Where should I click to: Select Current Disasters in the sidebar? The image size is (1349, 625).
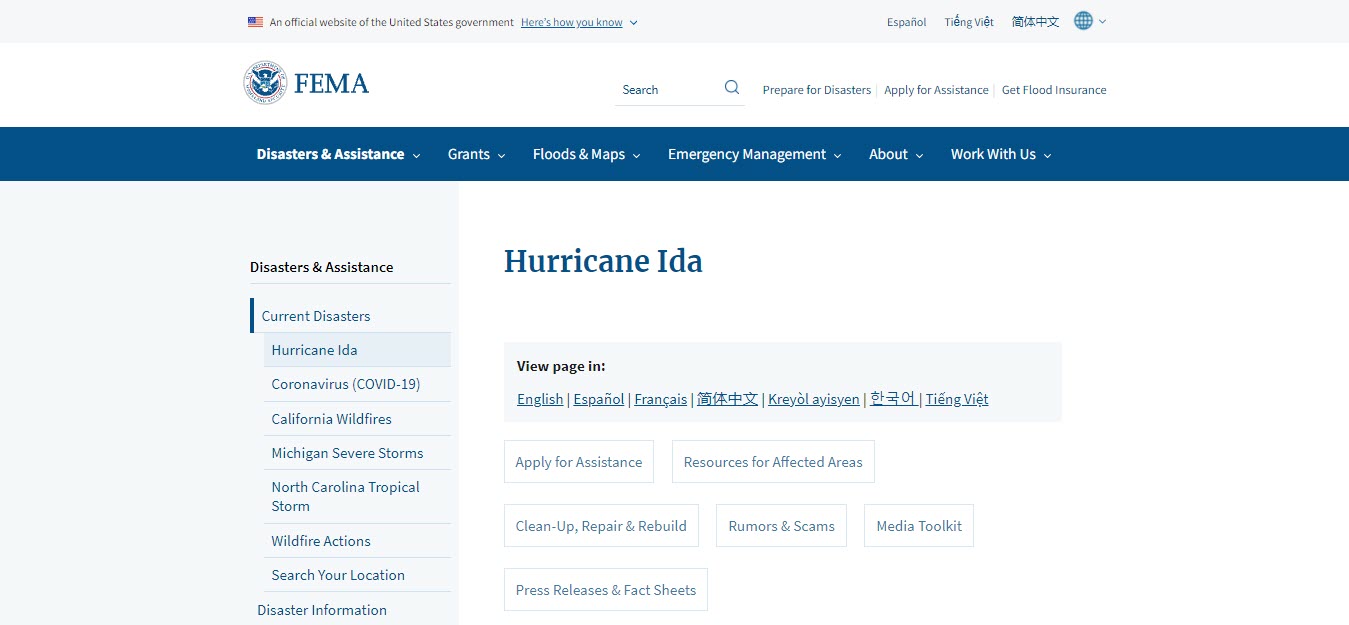(x=315, y=315)
